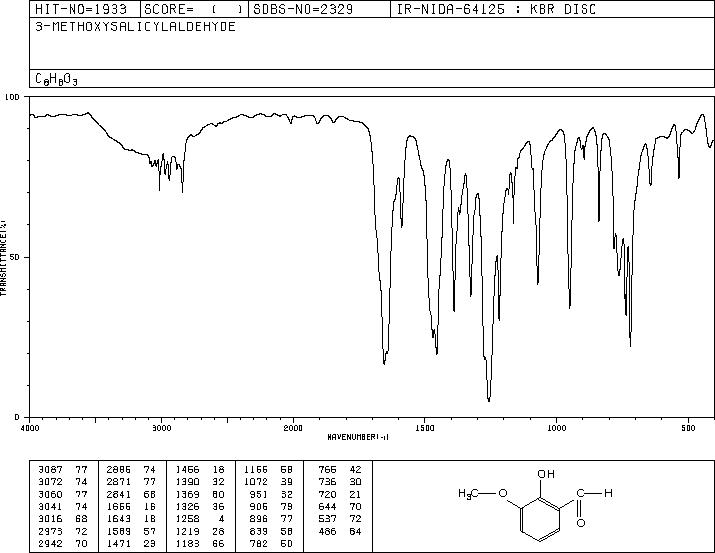Click peak table entry 1219 28
Screen dimensions: 715x553
tap(200, 531)
